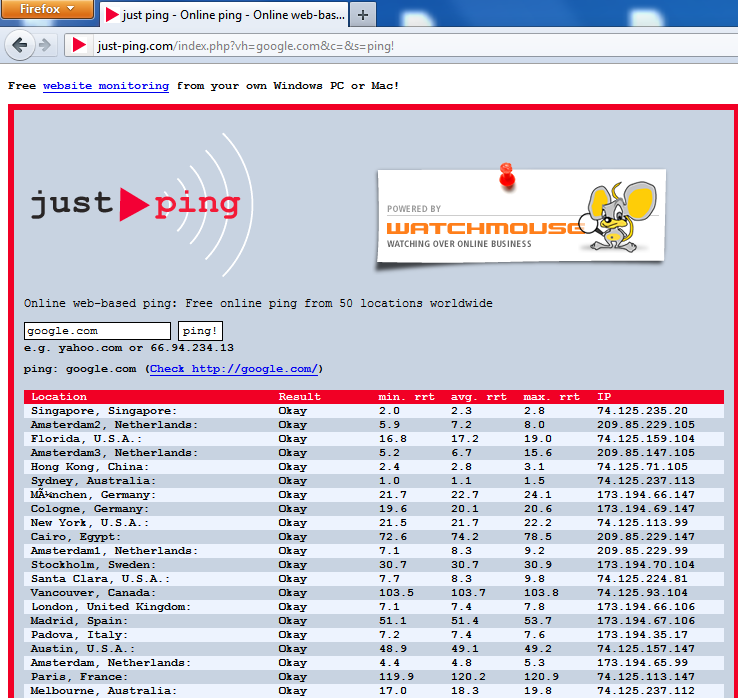Click the site favicon in address bar
The width and height of the screenshot is (738, 698).
pyautogui.click(x=79, y=46)
